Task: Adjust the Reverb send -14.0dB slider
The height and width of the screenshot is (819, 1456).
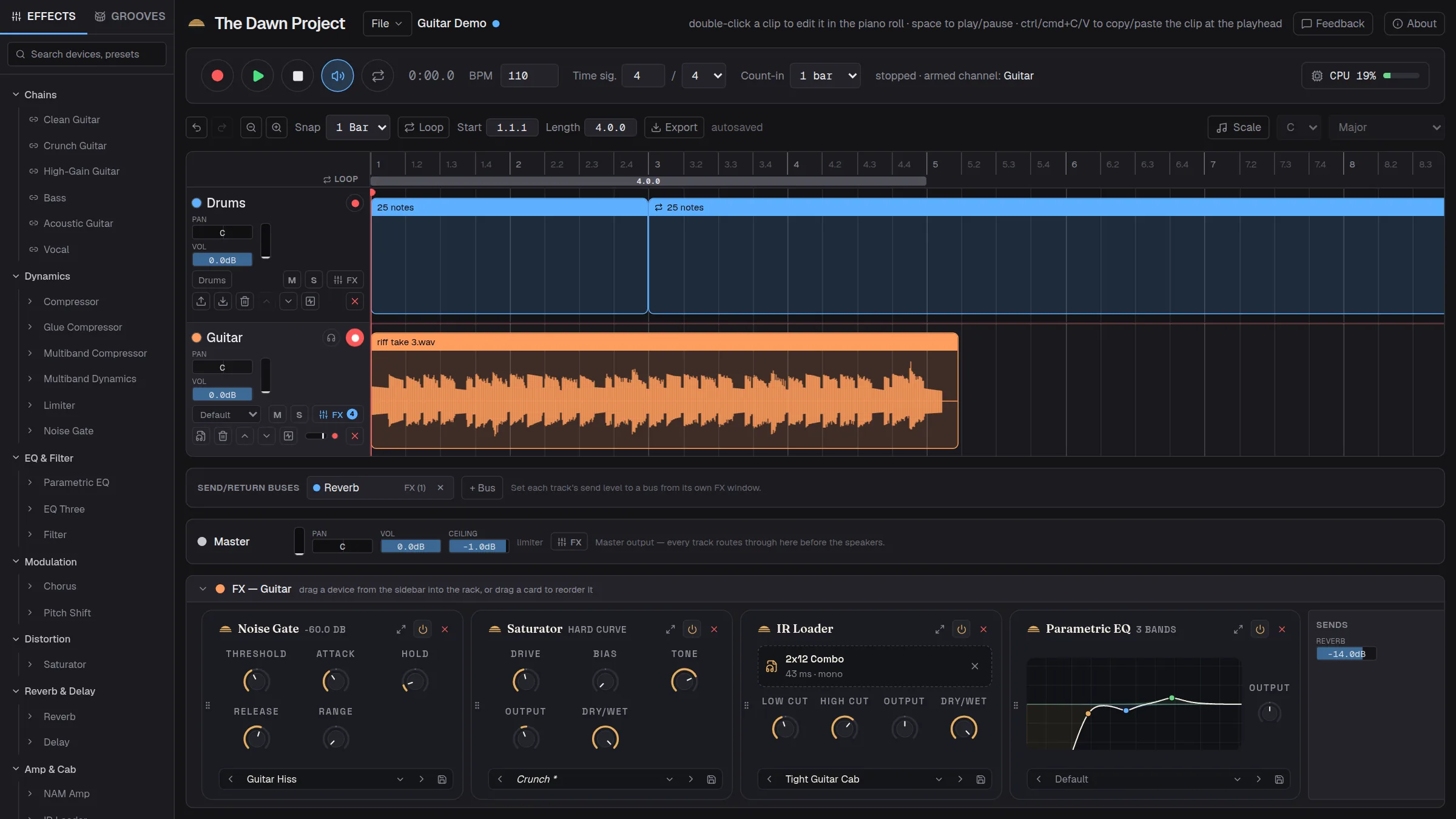Action: click(x=1346, y=654)
